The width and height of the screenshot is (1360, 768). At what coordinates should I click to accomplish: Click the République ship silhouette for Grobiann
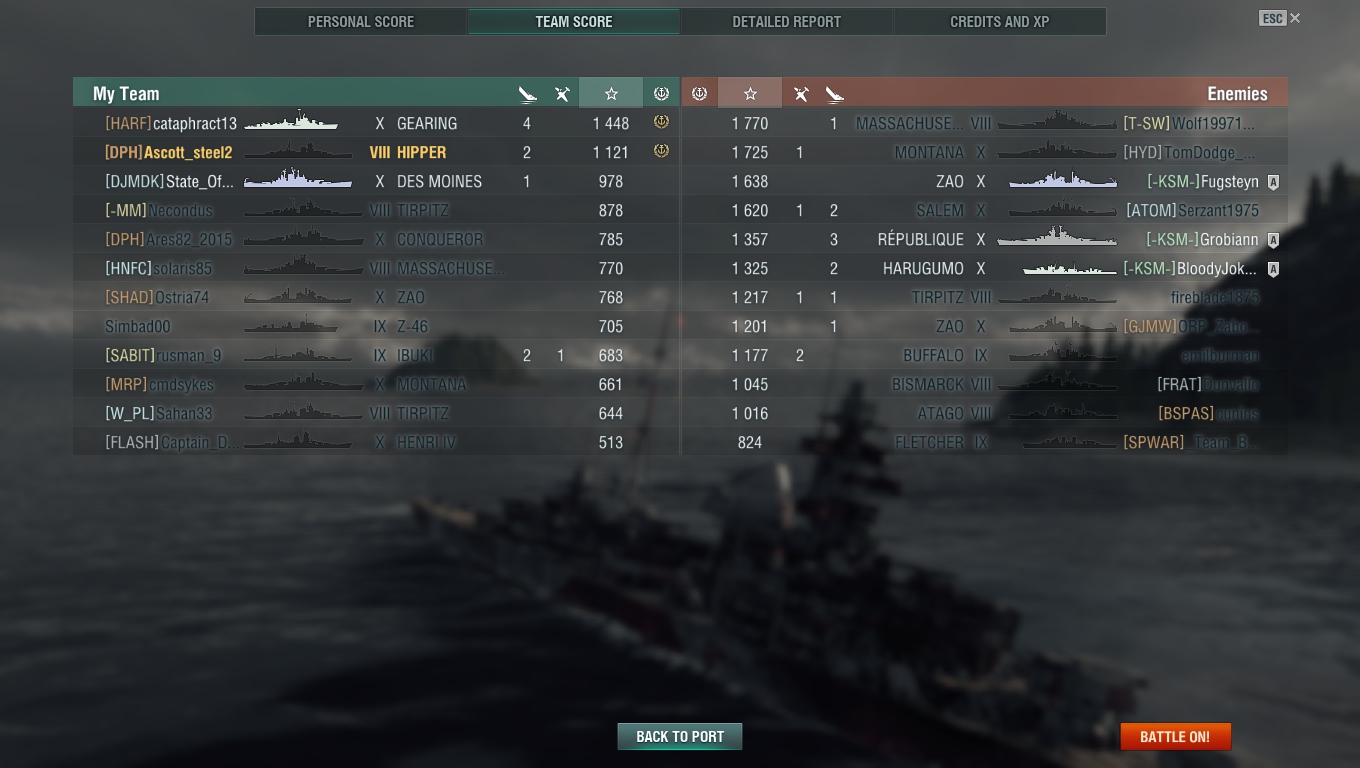(x=1057, y=238)
